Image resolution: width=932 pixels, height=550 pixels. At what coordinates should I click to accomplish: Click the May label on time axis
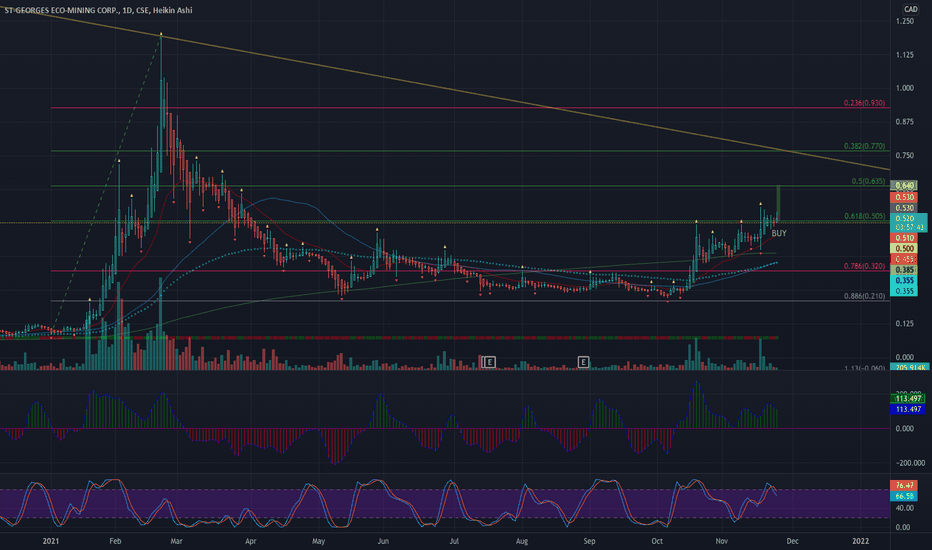tap(319, 541)
